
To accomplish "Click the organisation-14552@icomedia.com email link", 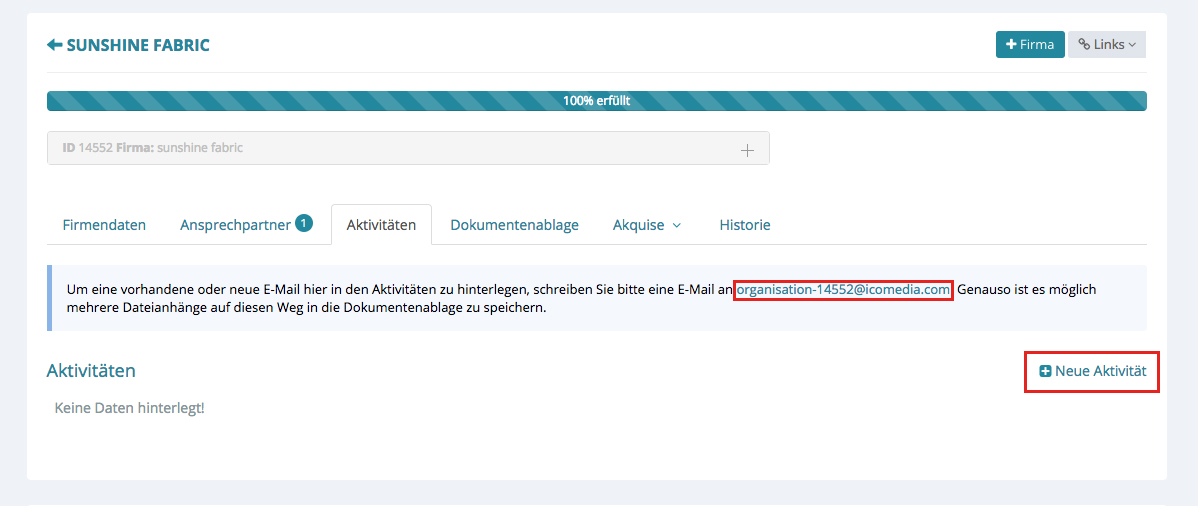I will (842, 290).
